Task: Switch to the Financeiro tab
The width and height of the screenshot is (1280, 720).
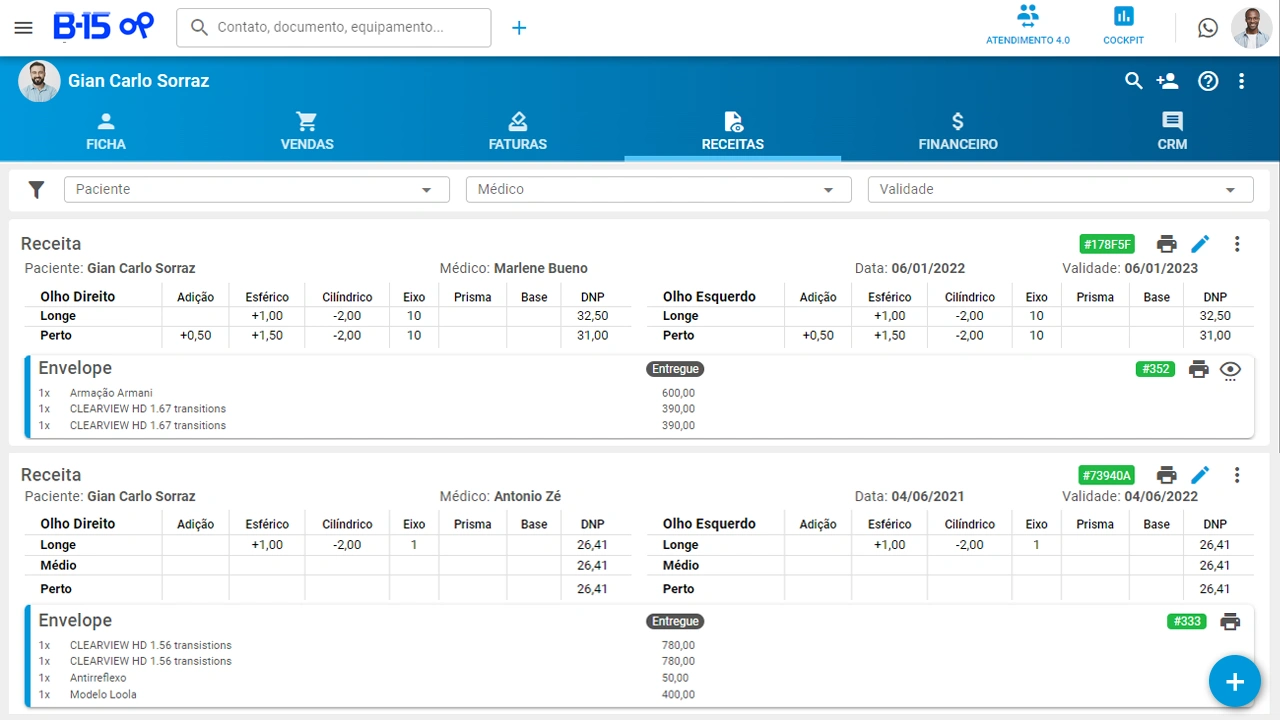Action: 957,132
